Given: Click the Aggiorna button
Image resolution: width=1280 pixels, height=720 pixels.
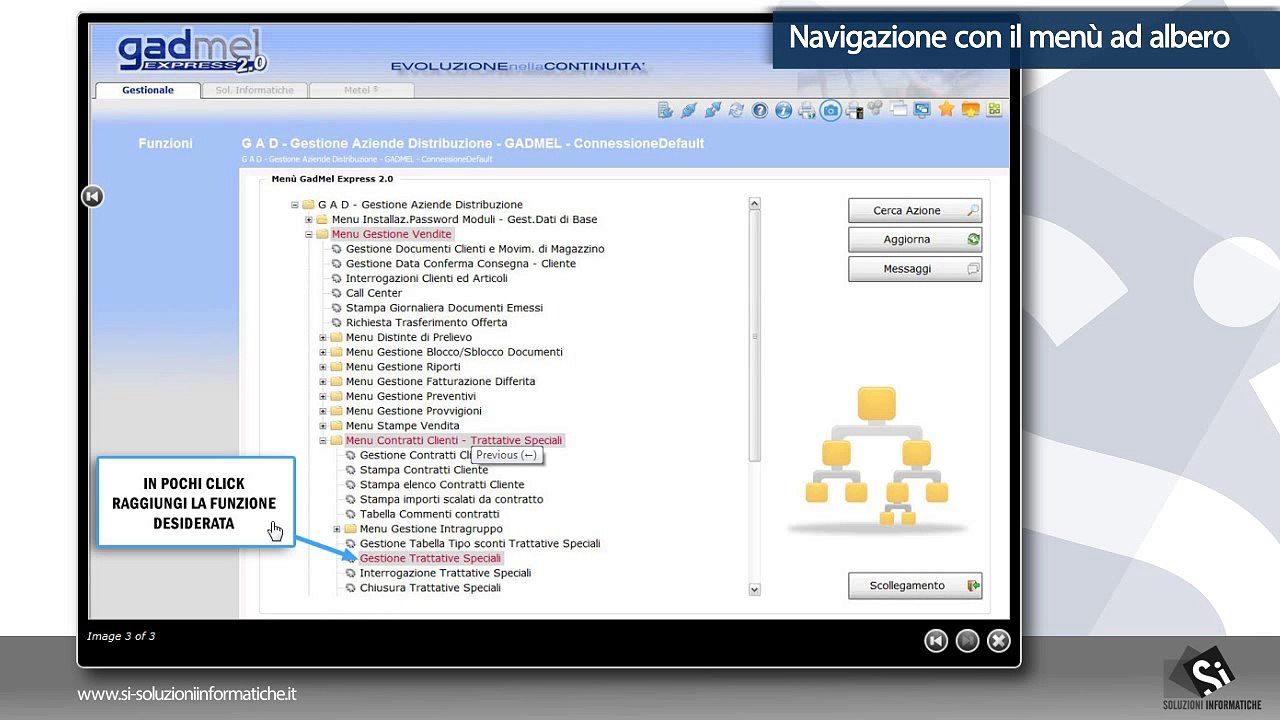Looking at the screenshot, I should pyautogui.click(x=915, y=240).
